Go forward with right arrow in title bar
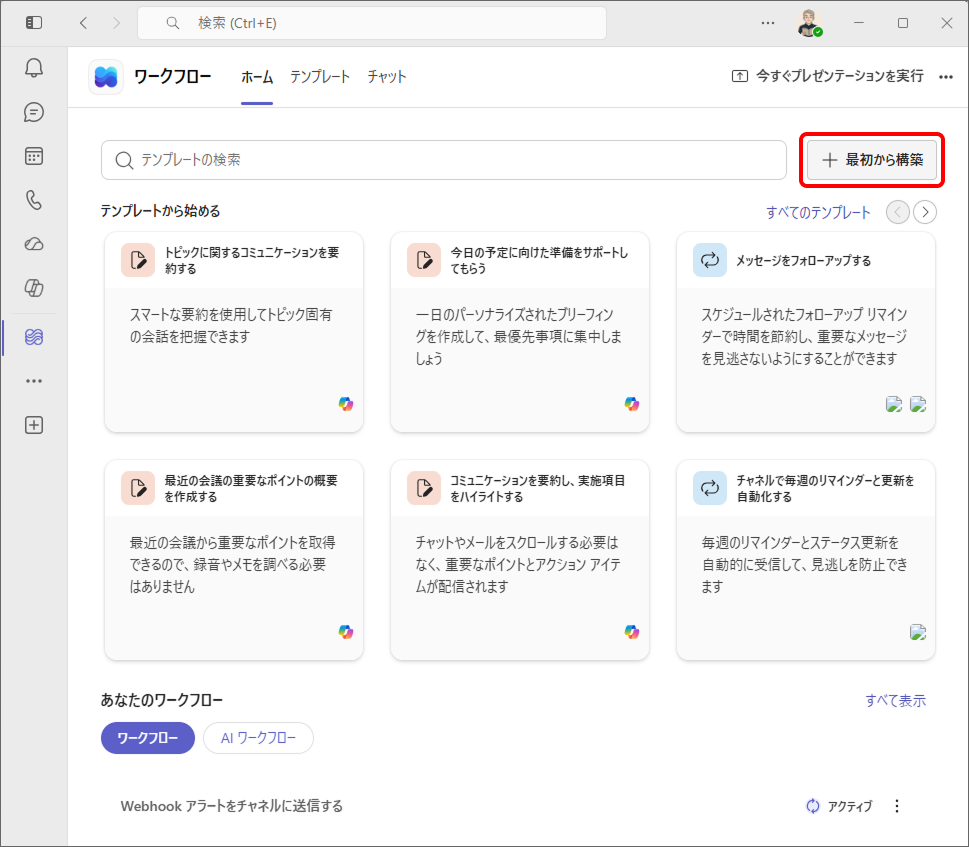 (116, 23)
